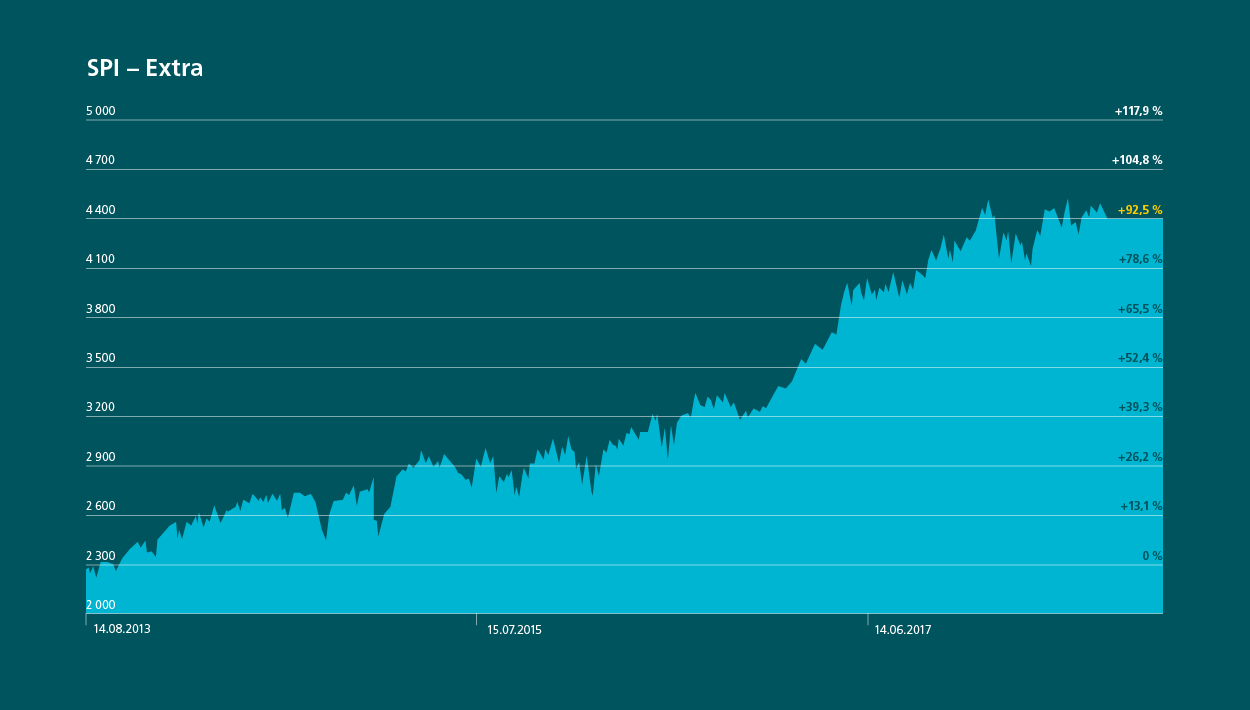
Task: Select the '2 000' y-axis label
Action: click(101, 605)
